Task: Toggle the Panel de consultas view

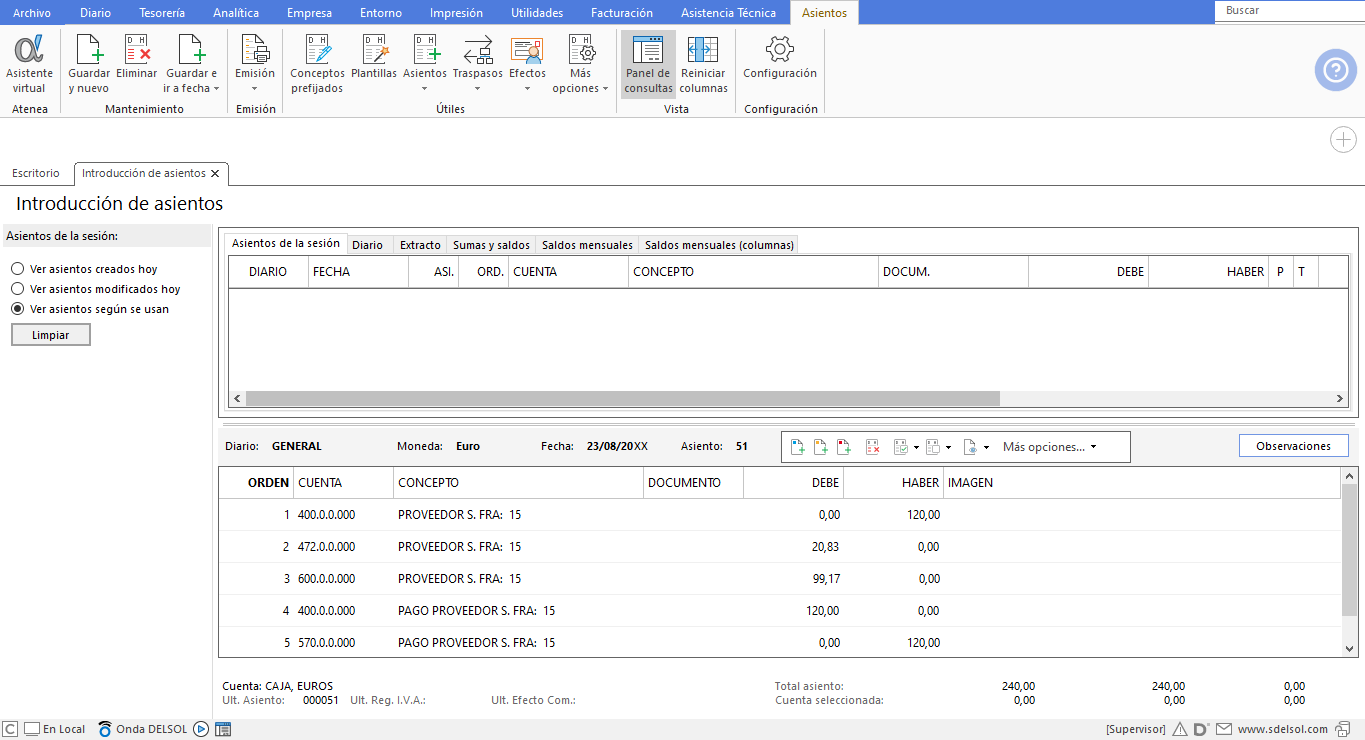Action: (648, 65)
